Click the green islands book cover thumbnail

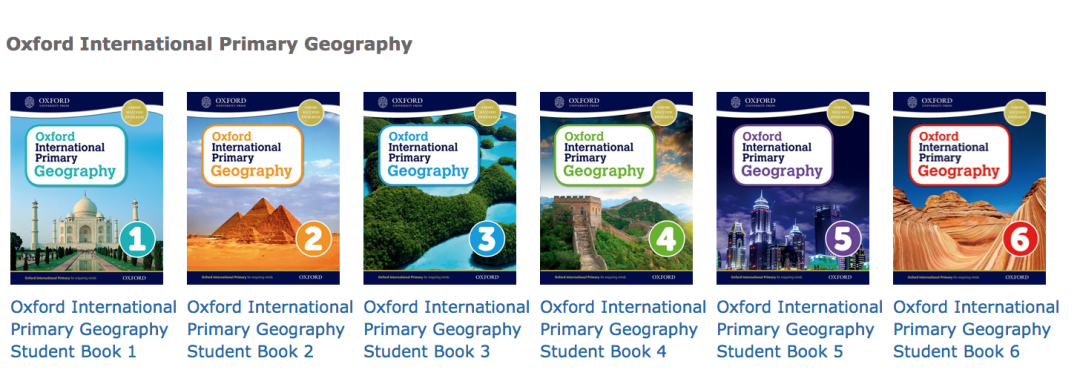click(x=439, y=188)
